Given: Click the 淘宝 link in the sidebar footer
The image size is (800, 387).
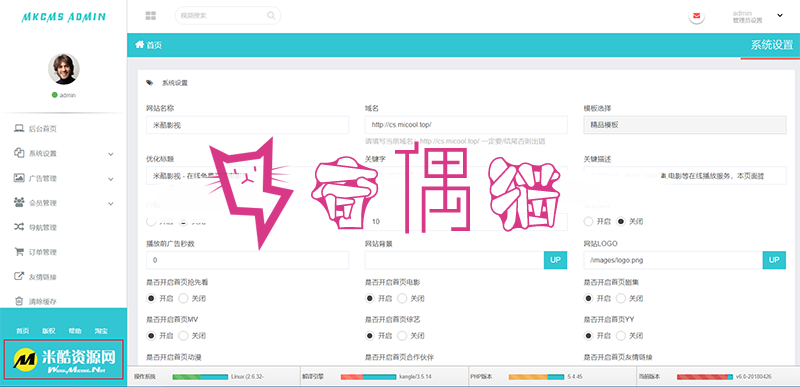Looking at the screenshot, I should tap(101, 331).
